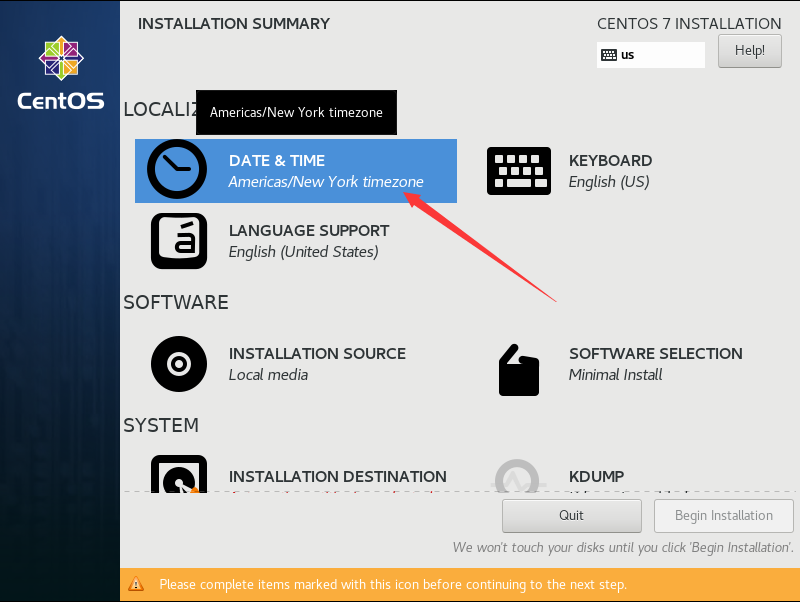Select the INSTALLATION DESTINATION heading

(x=338, y=476)
